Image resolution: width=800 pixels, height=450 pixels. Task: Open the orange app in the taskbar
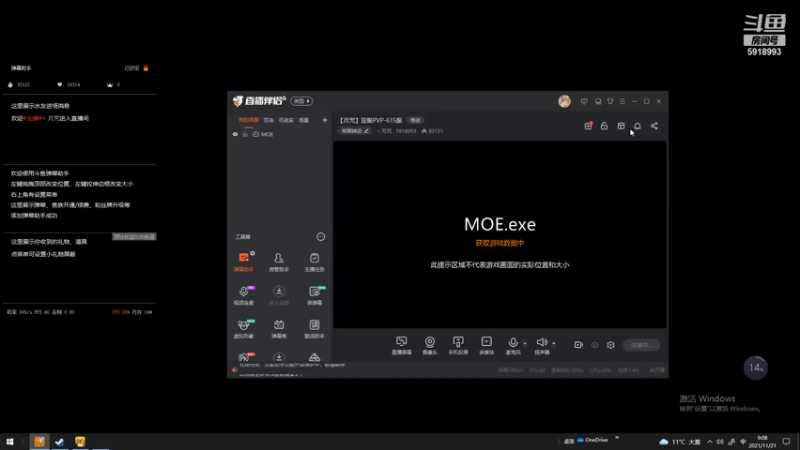point(39,441)
